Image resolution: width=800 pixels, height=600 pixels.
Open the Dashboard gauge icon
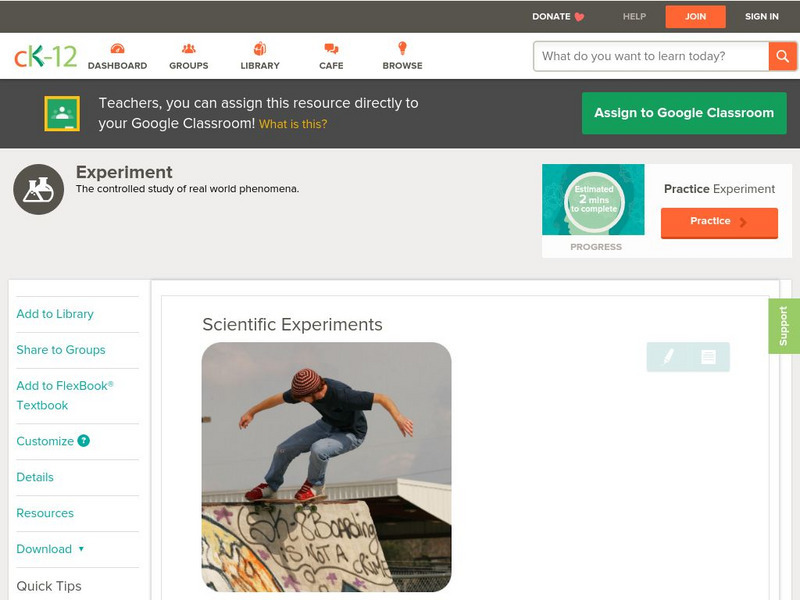(120, 47)
